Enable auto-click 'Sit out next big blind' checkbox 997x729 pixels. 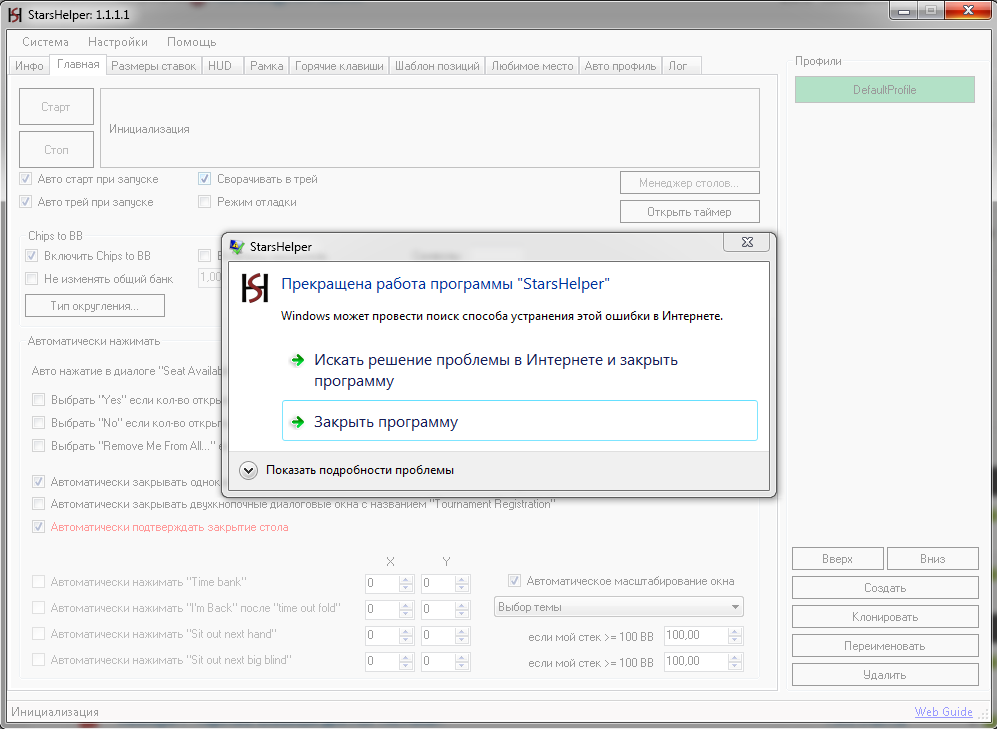pyautogui.click(x=38, y=660)
